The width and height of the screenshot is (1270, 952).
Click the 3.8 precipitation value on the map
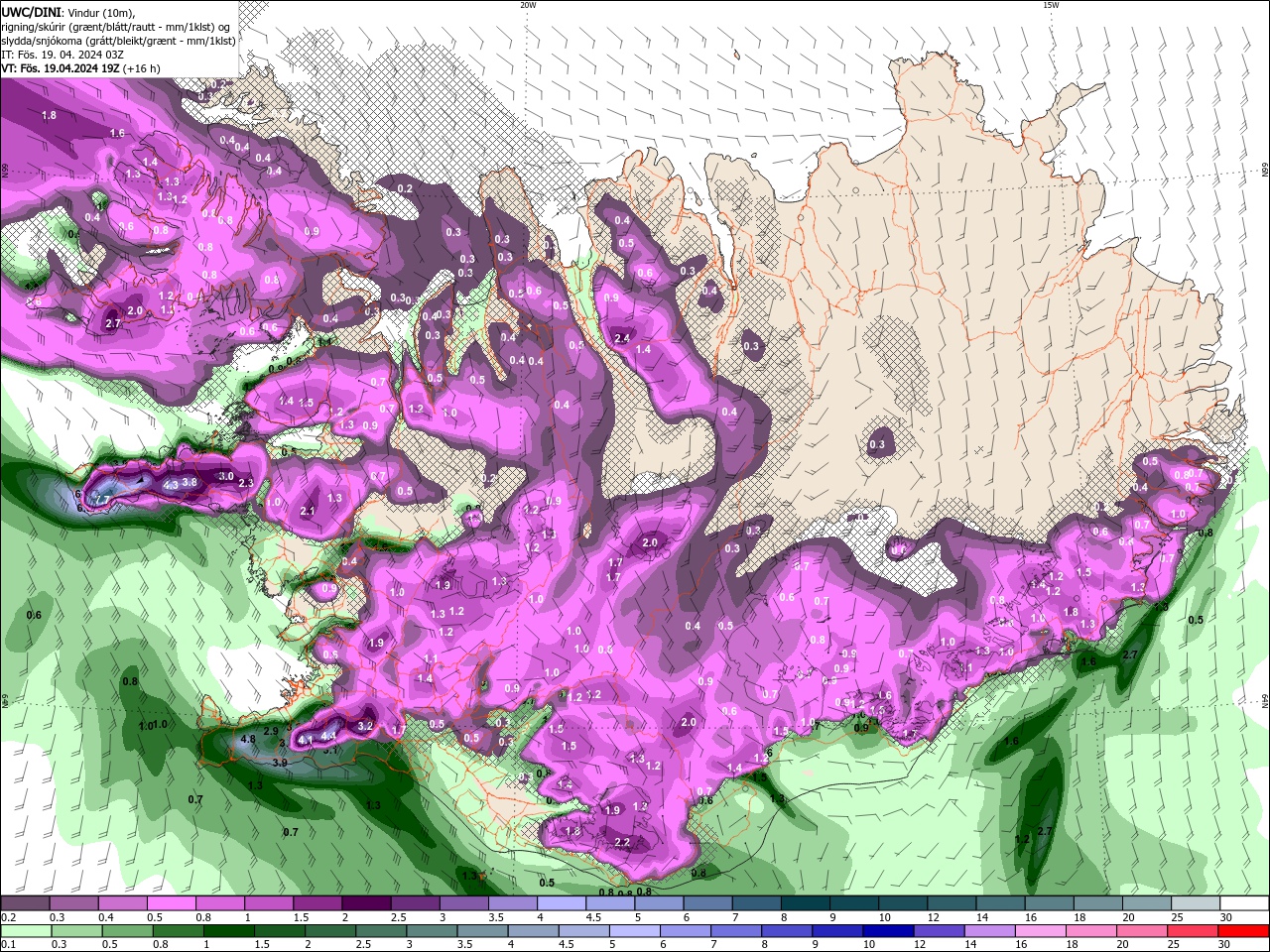[x=190, y=482]
